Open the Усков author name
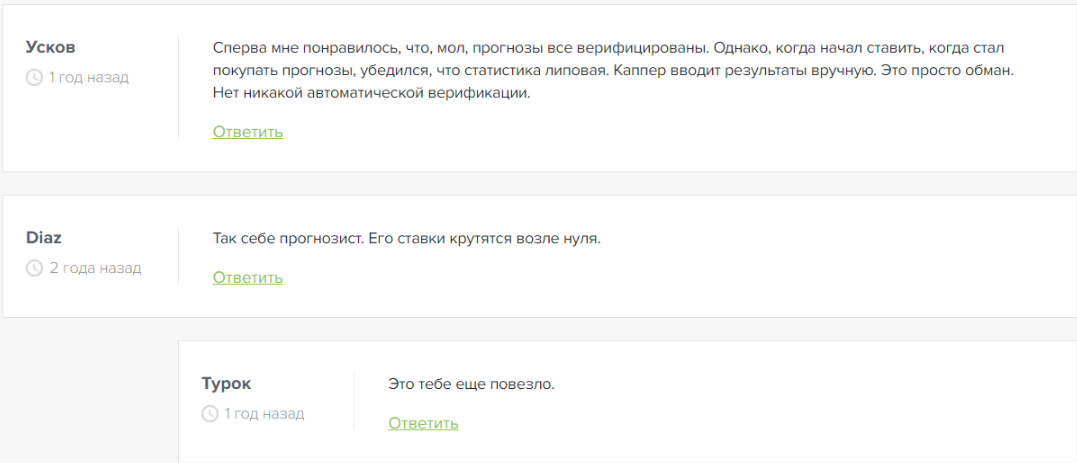 pyautogui.click(x=50, y=47)
